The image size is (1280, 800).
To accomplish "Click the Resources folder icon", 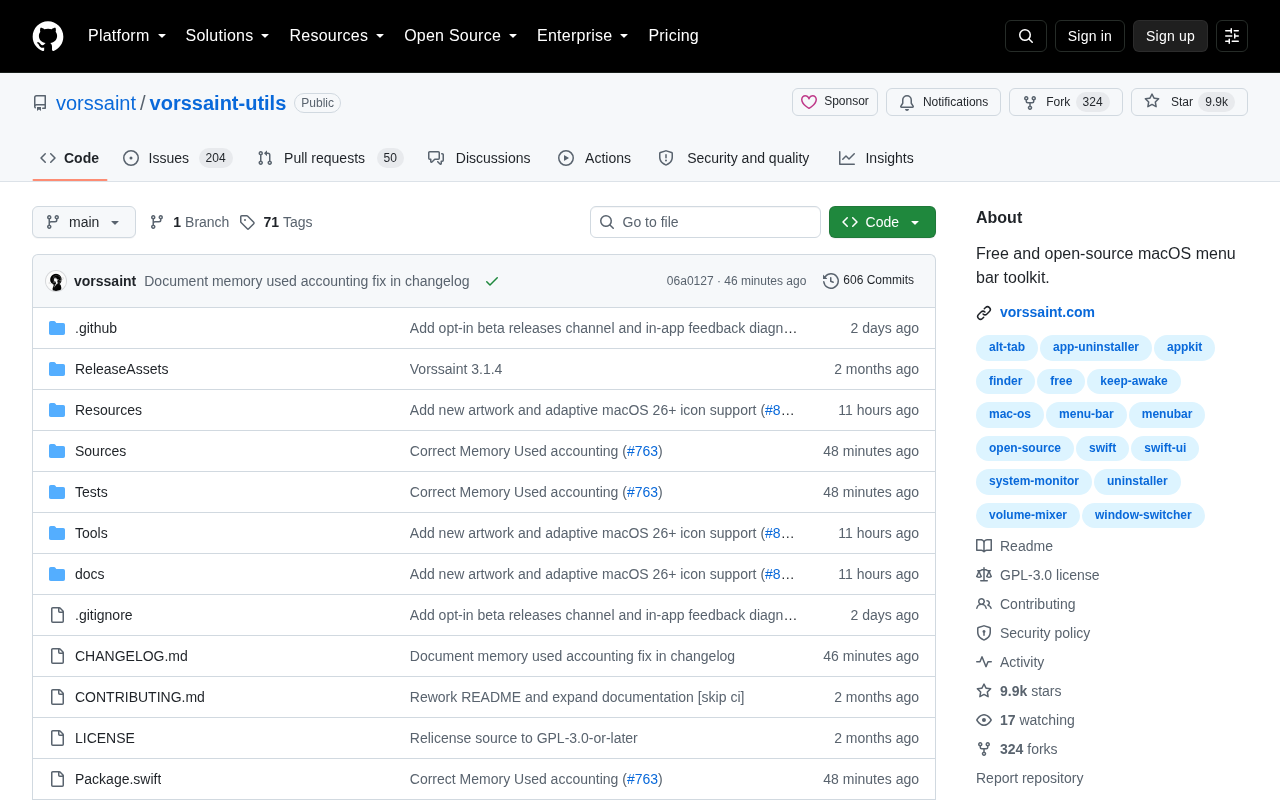I will (57, 410).
